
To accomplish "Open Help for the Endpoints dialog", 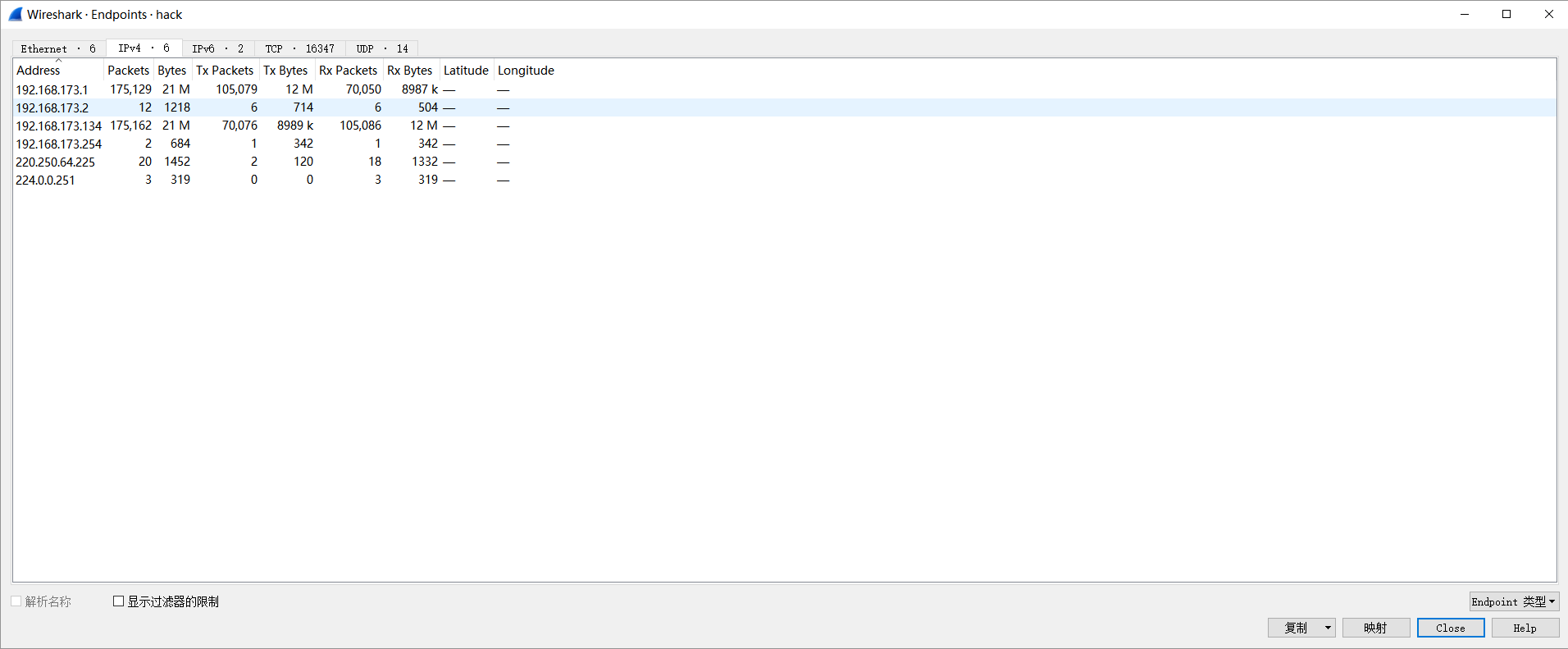I will coord(1525,628).
